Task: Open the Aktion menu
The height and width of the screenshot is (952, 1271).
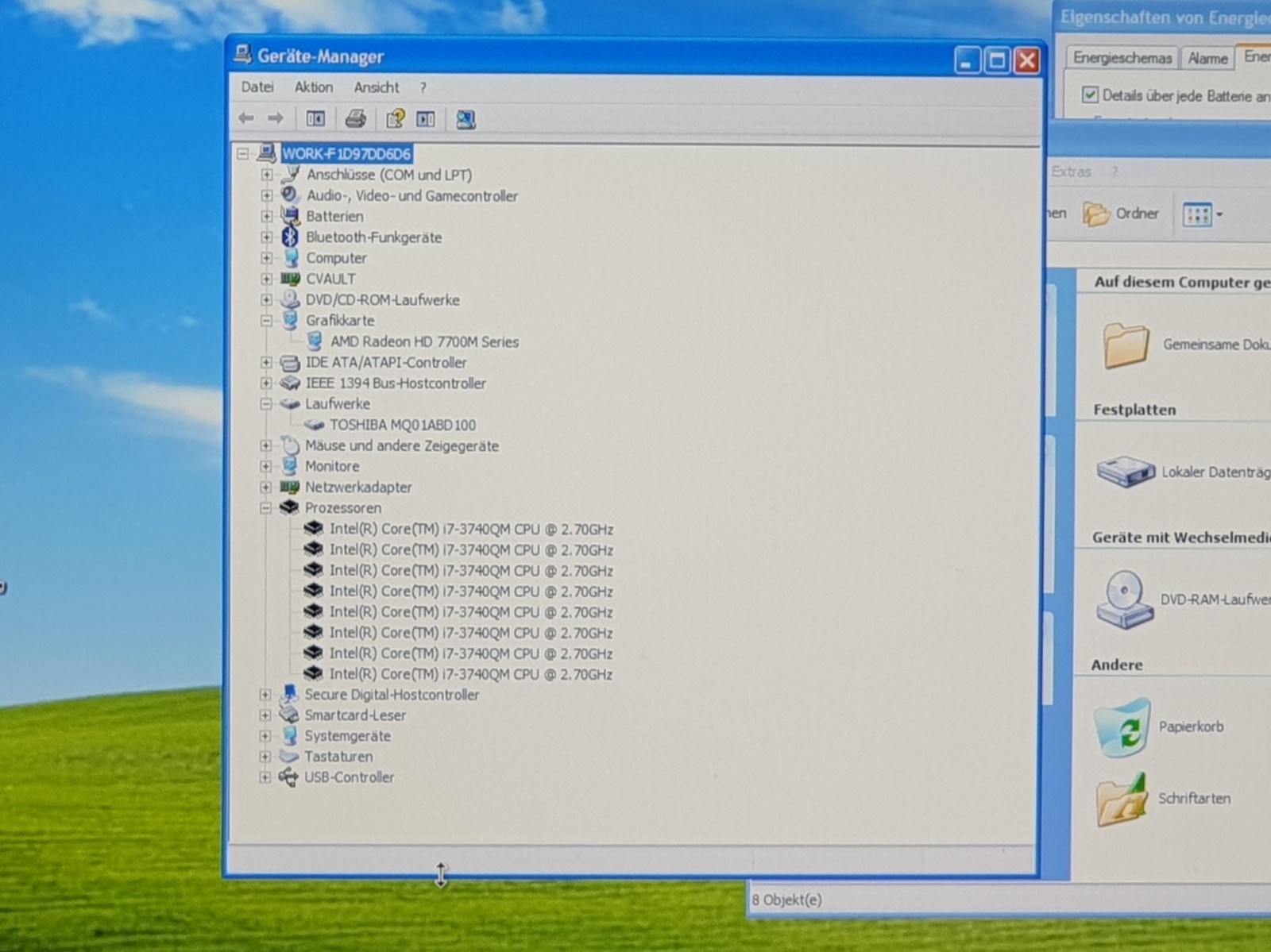Action: (x=314, y=87)
